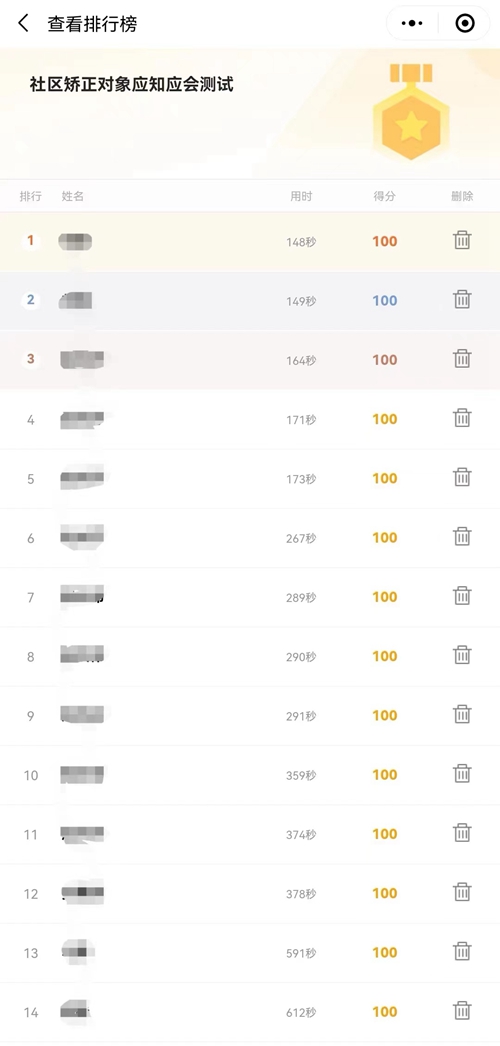500x1046 pixels.
Task: Open the three-dot mini program menu
Action: click(x=412, y=24)
